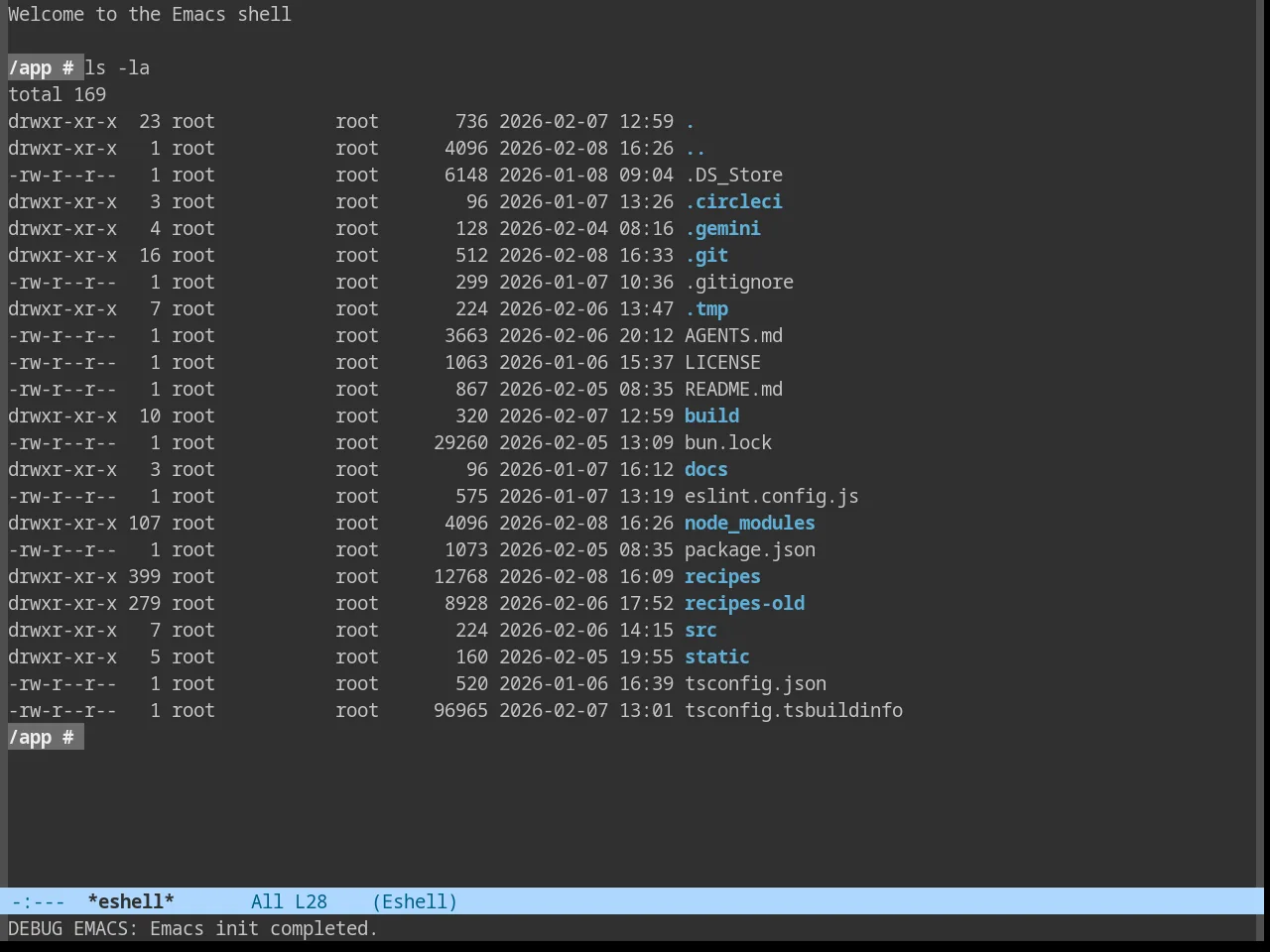Click the empty /app # prompt at the bottom

pos(46,737)
